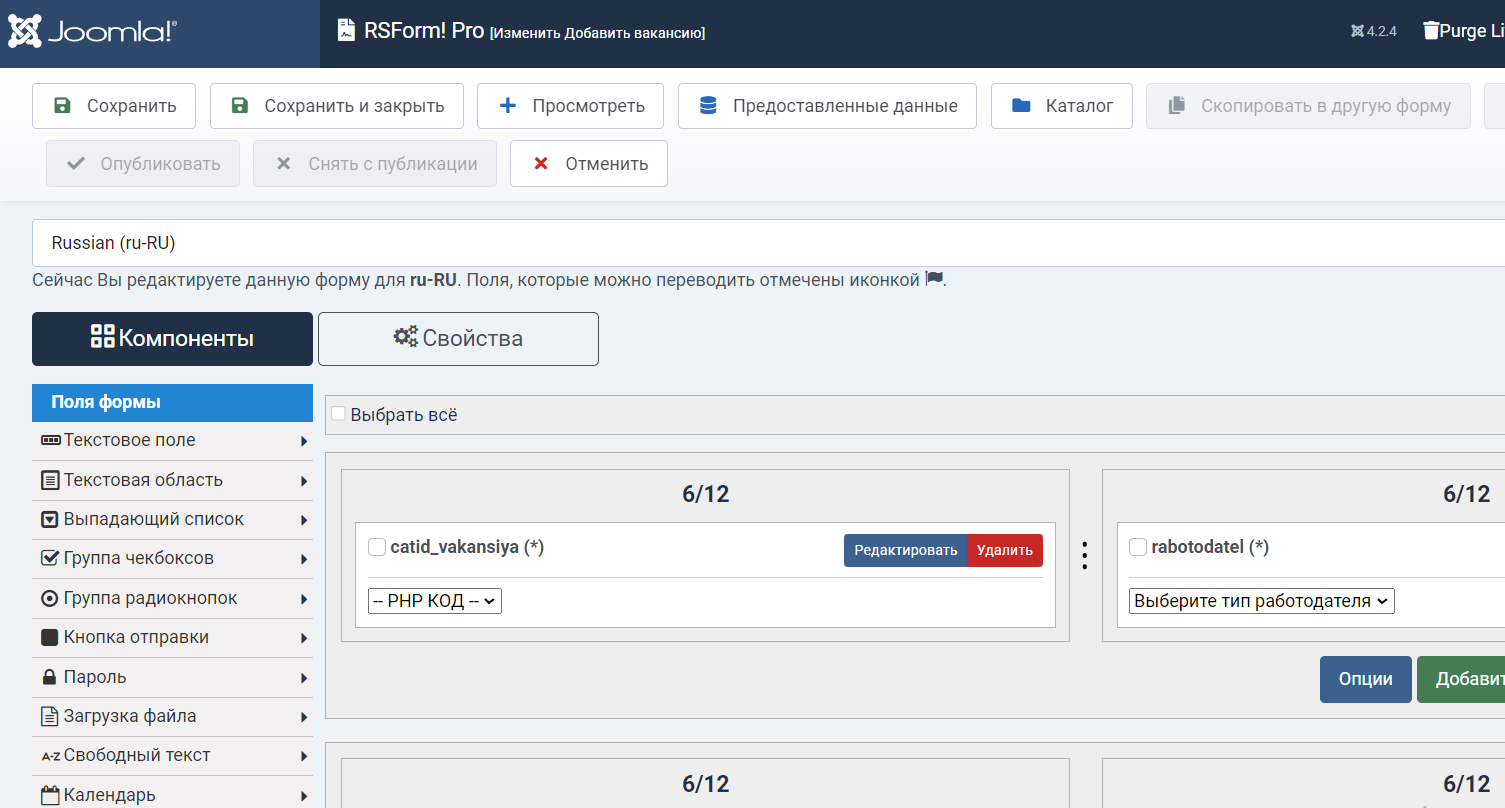The image size is (1505, 808).
Task: Select the rabotodatel field checkbox
Action: [1138, 547]
